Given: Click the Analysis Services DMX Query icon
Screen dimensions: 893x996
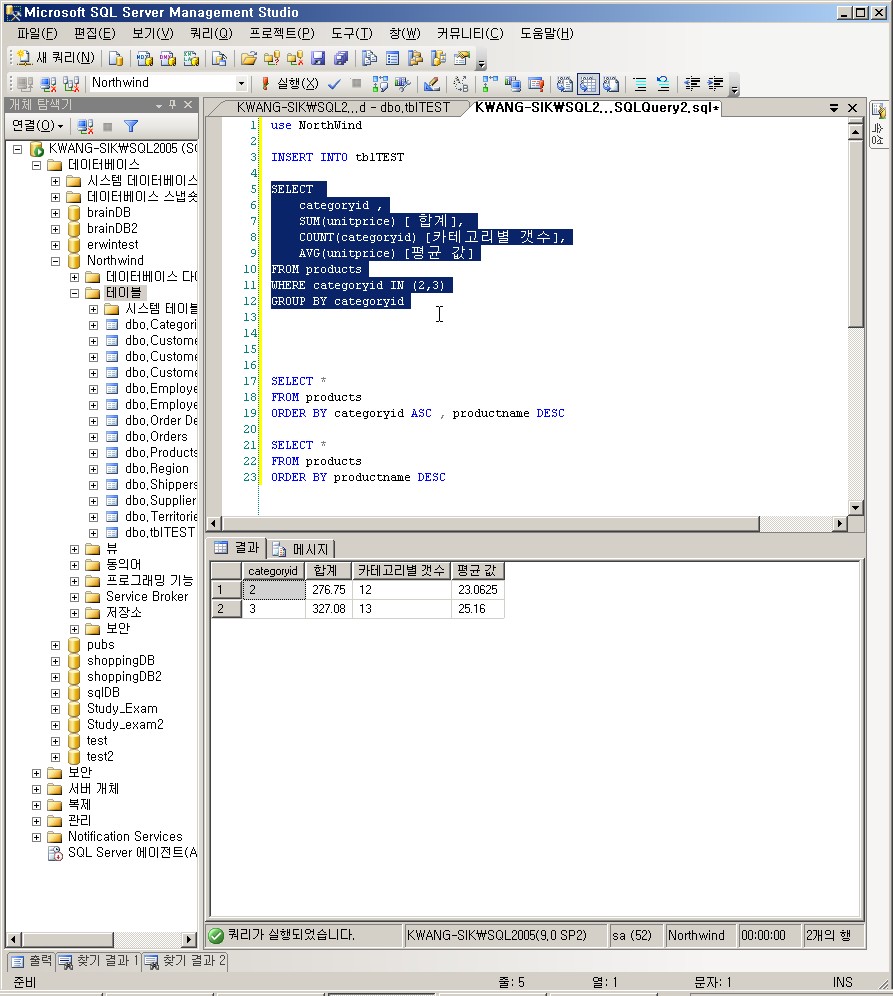Looking at the screenshot, I should tap(168, 58).
